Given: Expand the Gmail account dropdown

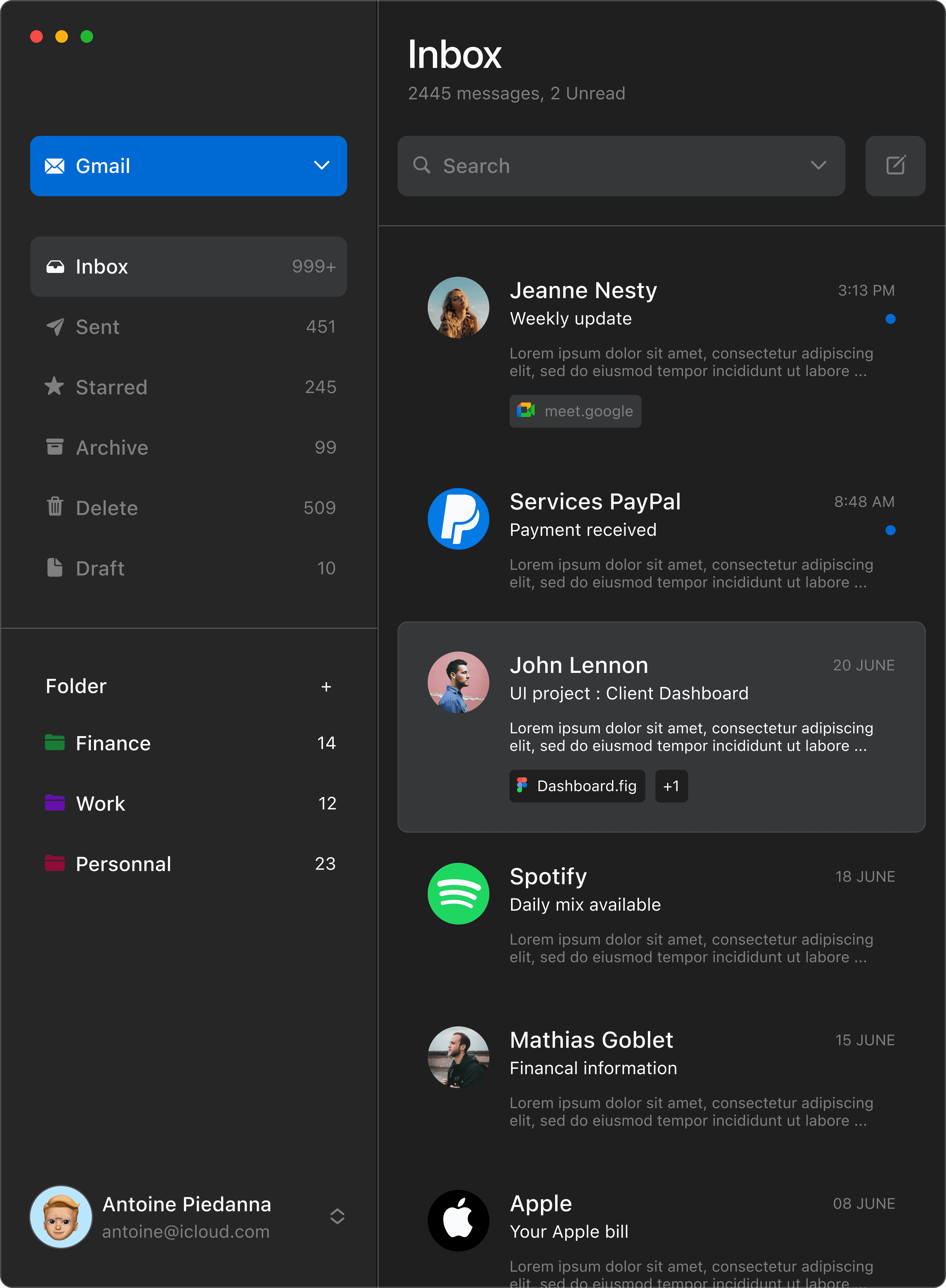Looking at the screenshot, I should 322,166.
